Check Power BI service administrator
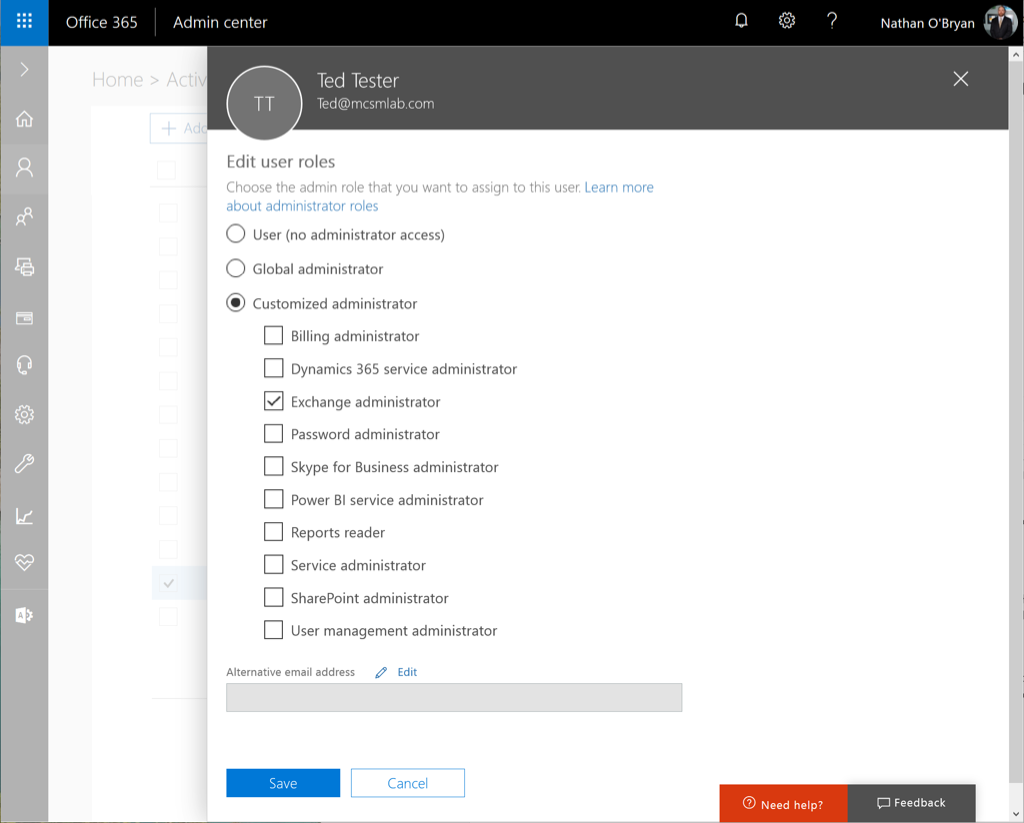 click(x=273, y=499)
